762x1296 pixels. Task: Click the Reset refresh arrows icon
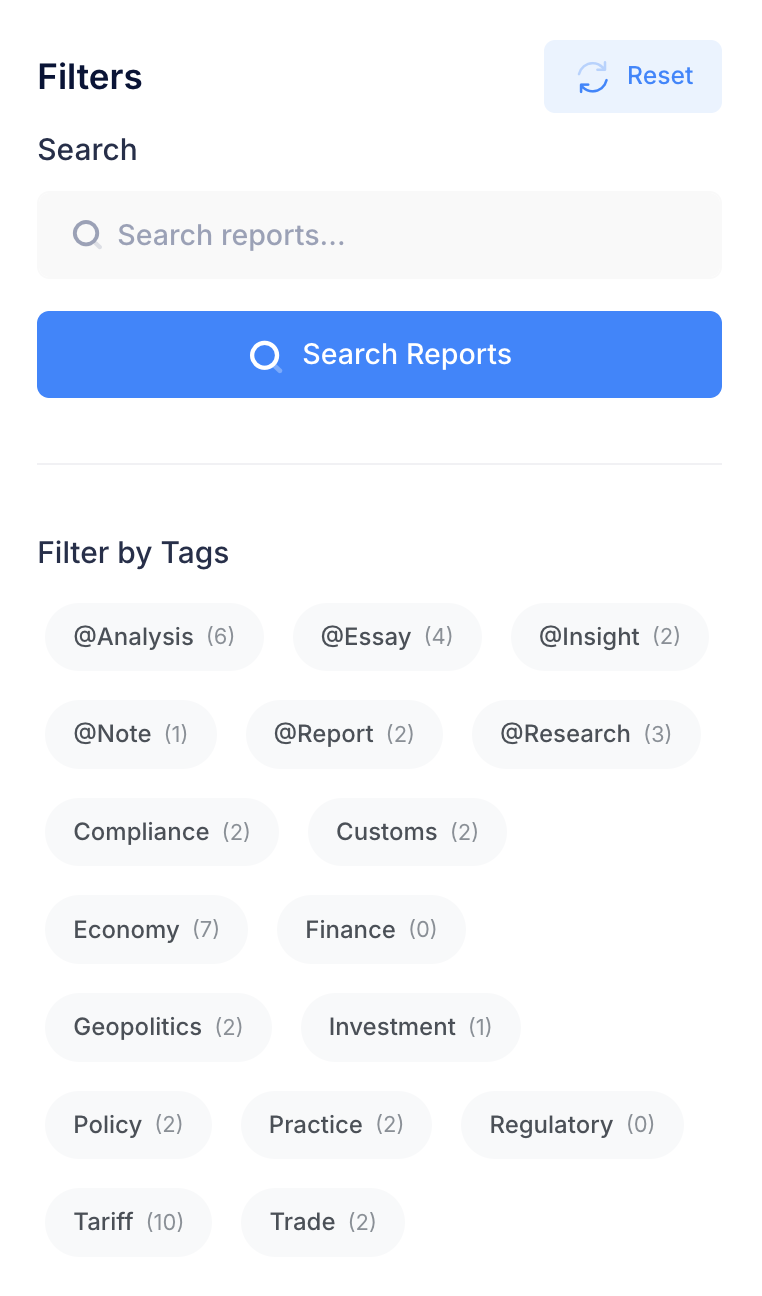click(x=593, y=77)
